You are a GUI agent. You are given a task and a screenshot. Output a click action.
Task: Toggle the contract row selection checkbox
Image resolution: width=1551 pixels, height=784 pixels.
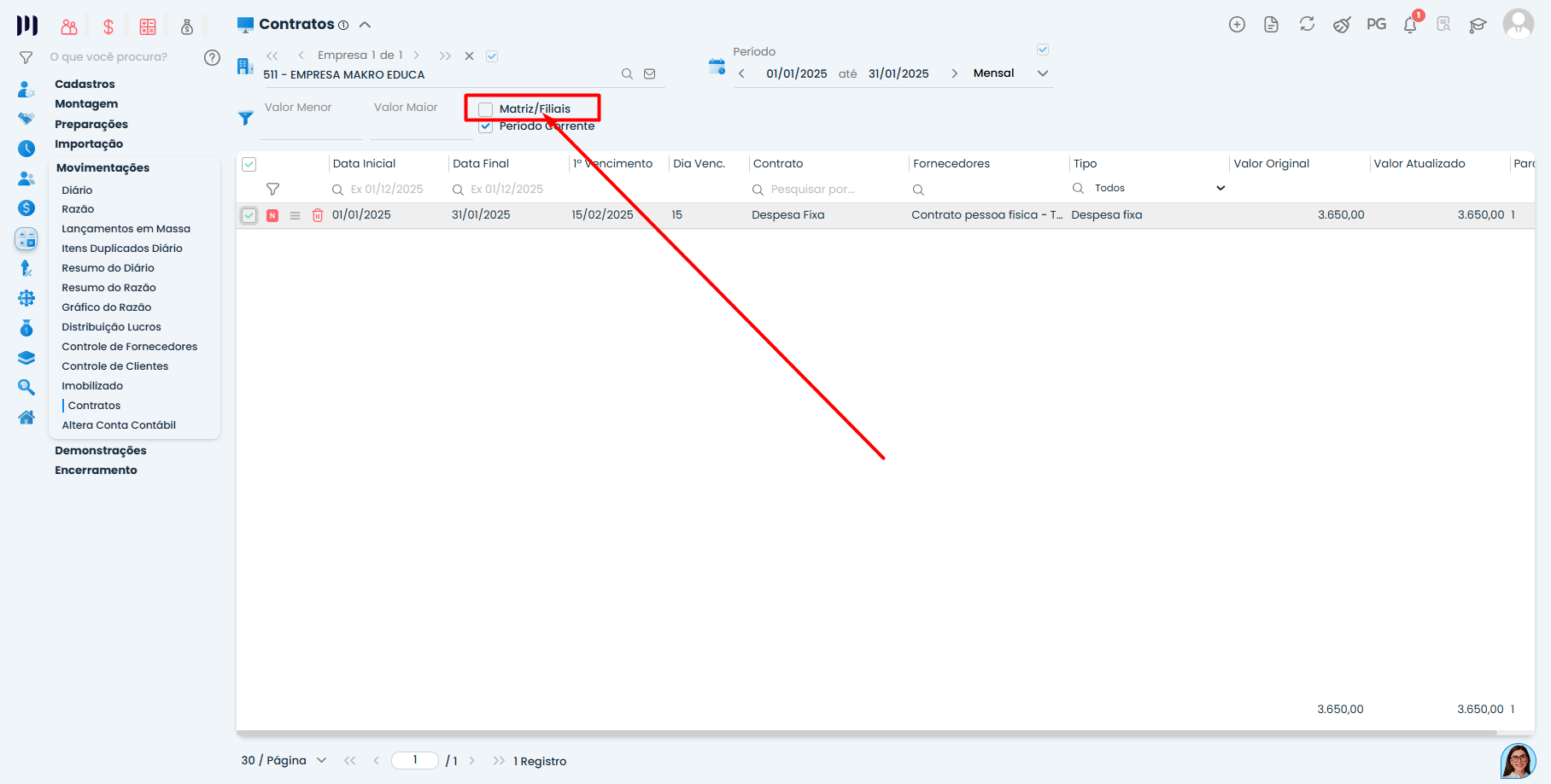[249, 215]
